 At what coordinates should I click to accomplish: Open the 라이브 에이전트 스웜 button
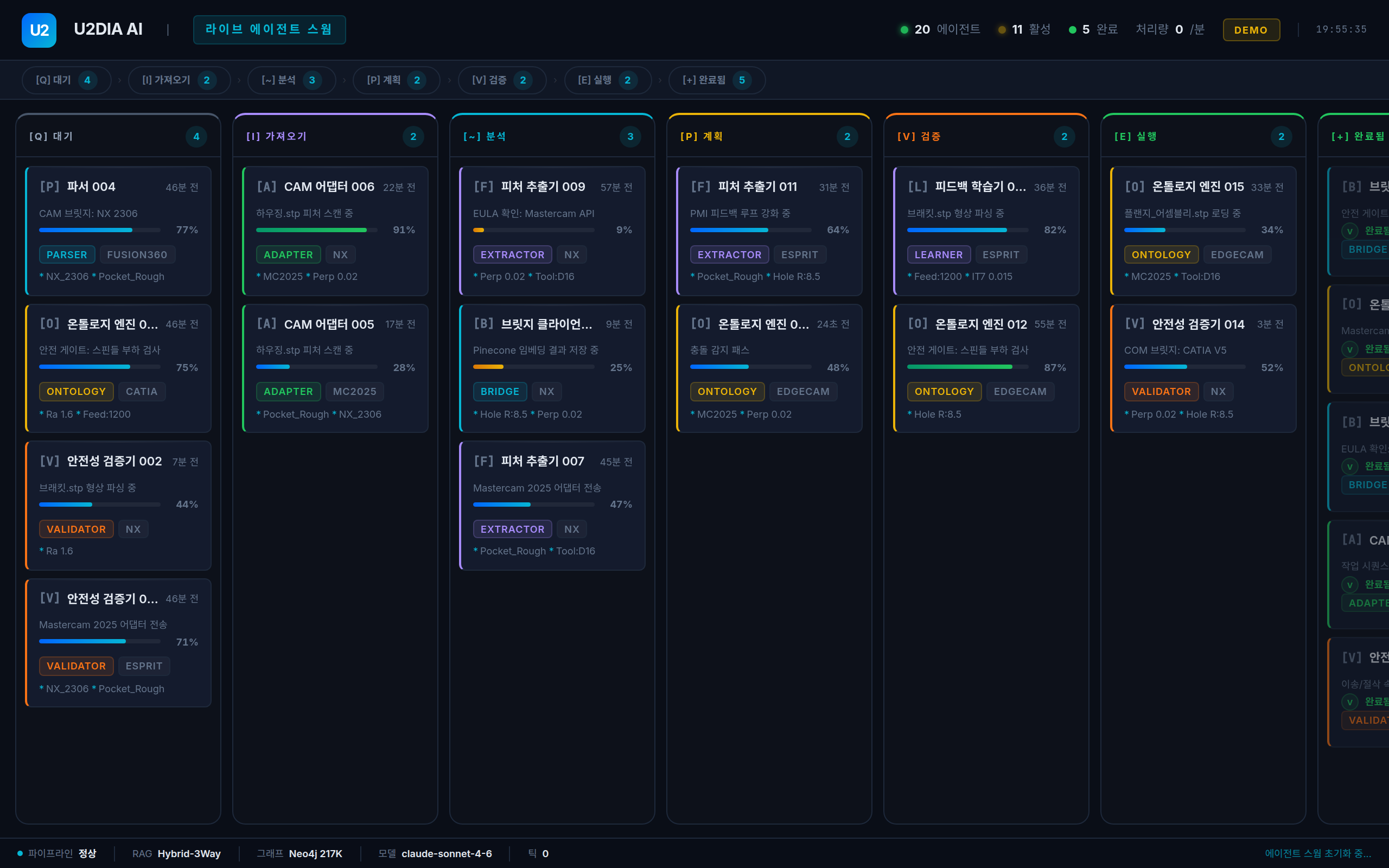click(x=269, y=30)
